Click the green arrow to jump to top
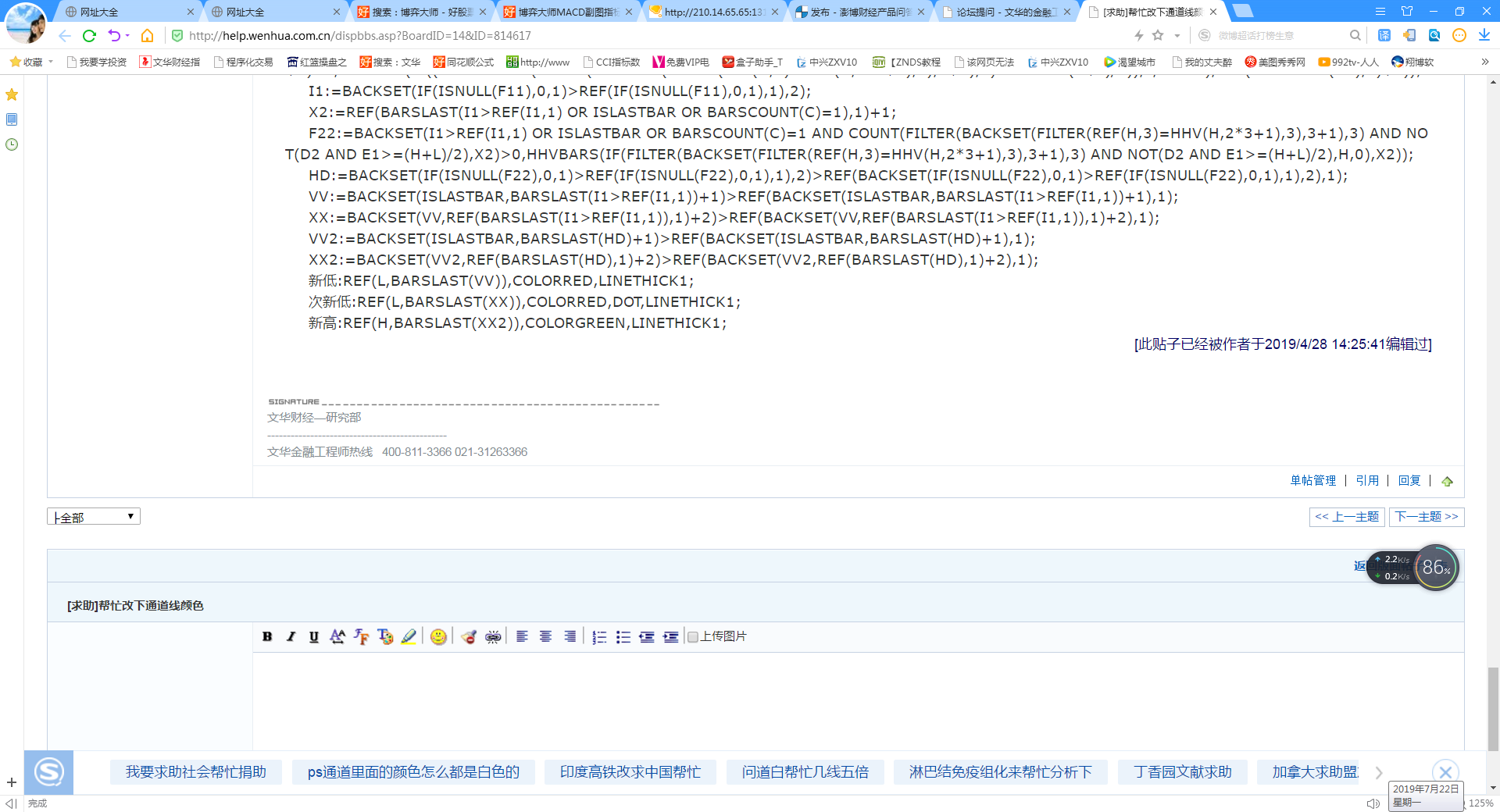Viewport: 1500px width, 812px height. [x=1448, y=481]
